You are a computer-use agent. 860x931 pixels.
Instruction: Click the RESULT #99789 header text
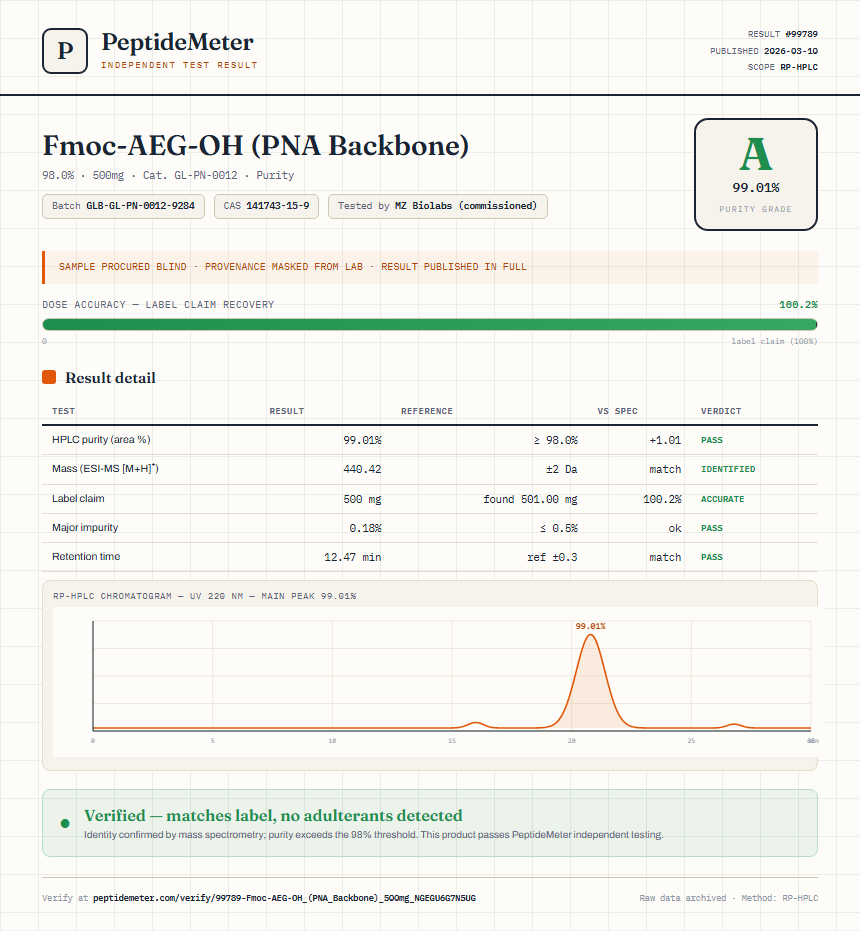coord(783,34)
